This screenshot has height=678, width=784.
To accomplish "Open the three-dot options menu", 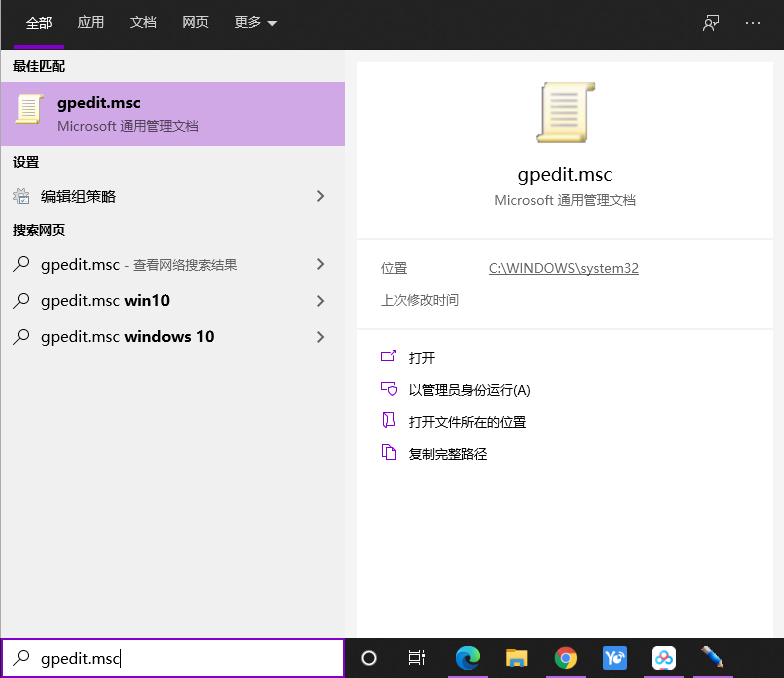I will 753,23.
